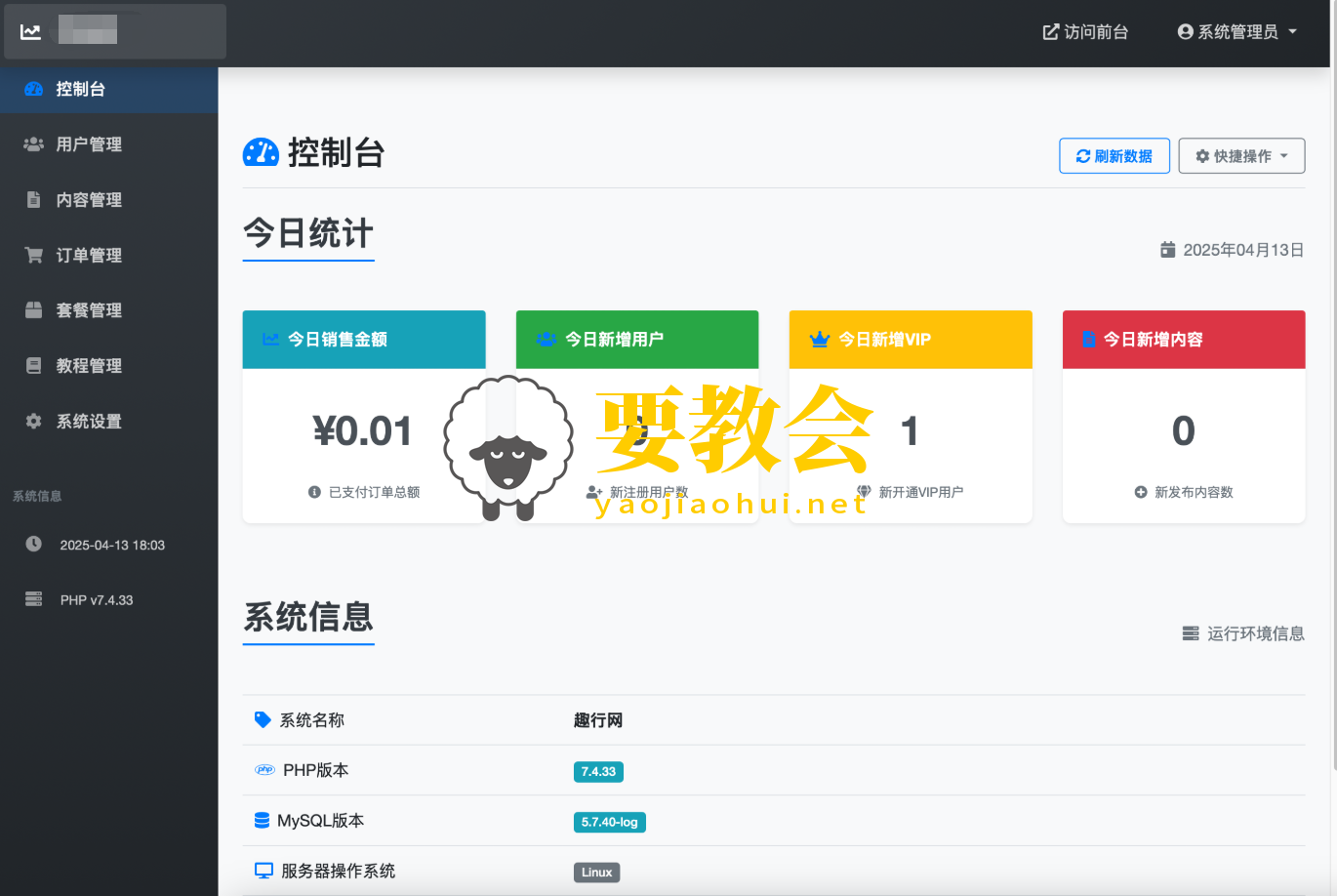Screen dimensions: 1337x896
Task: Open the 系统管理员 account dropdown
Action: (x=1237, y=32)
